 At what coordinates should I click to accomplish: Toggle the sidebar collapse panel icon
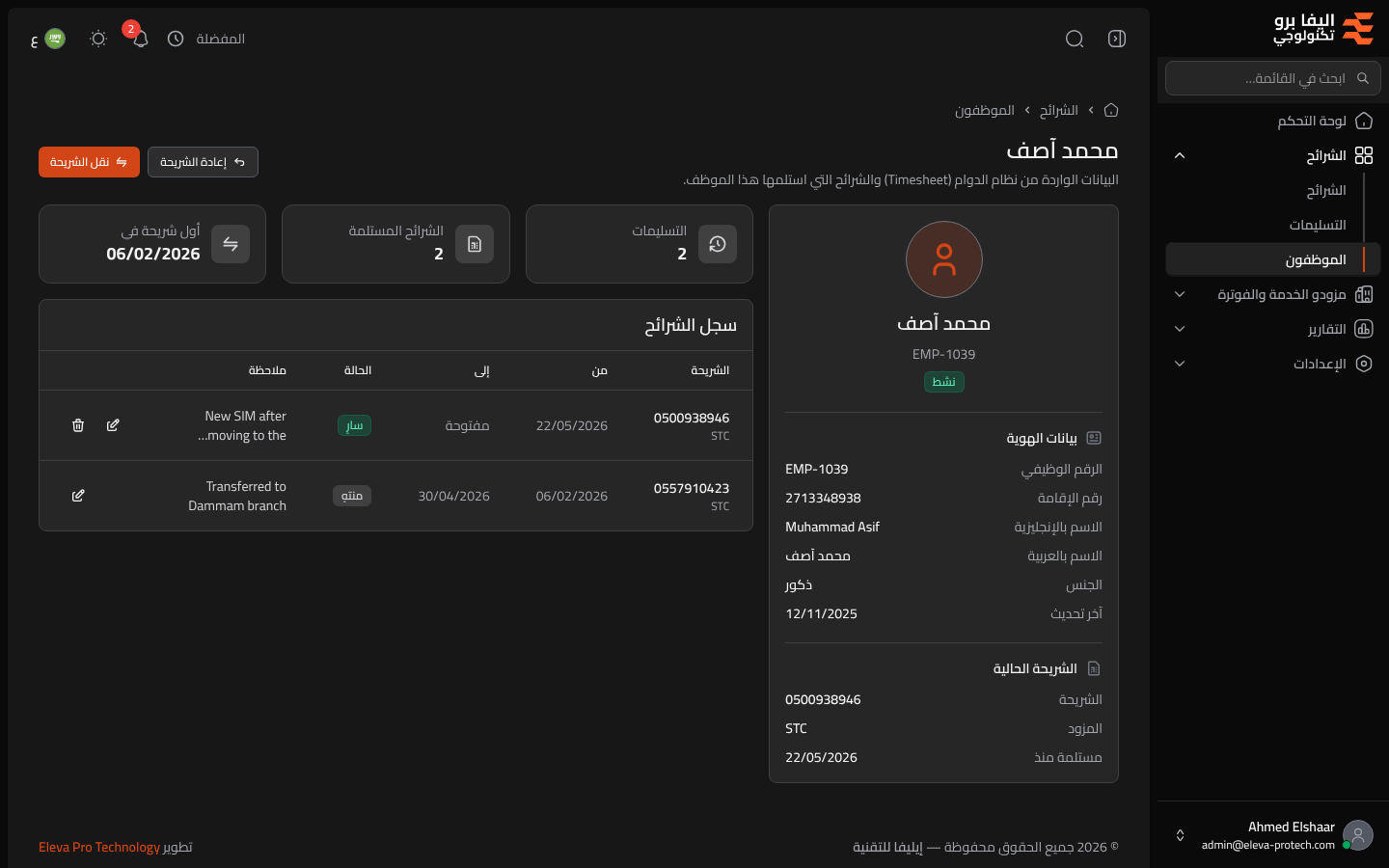[x=1117, y=39]
